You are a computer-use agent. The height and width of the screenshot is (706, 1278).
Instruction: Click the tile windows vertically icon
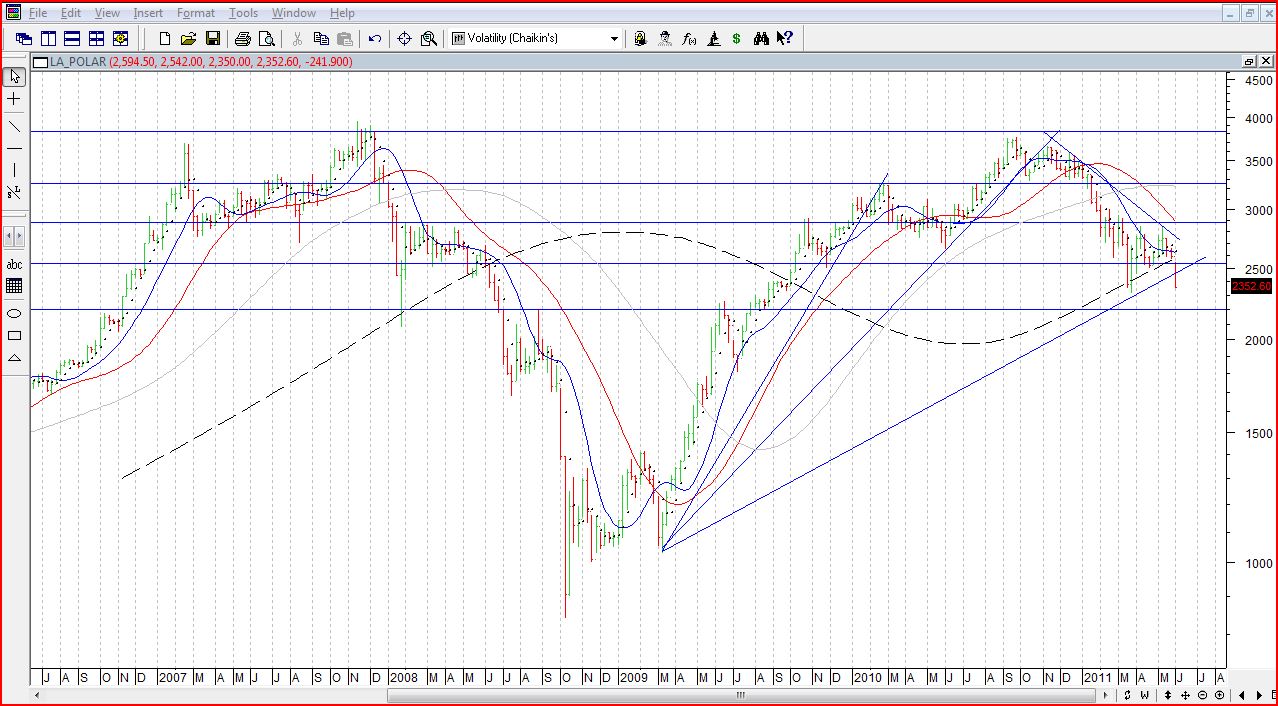click(x=48, y=39)
